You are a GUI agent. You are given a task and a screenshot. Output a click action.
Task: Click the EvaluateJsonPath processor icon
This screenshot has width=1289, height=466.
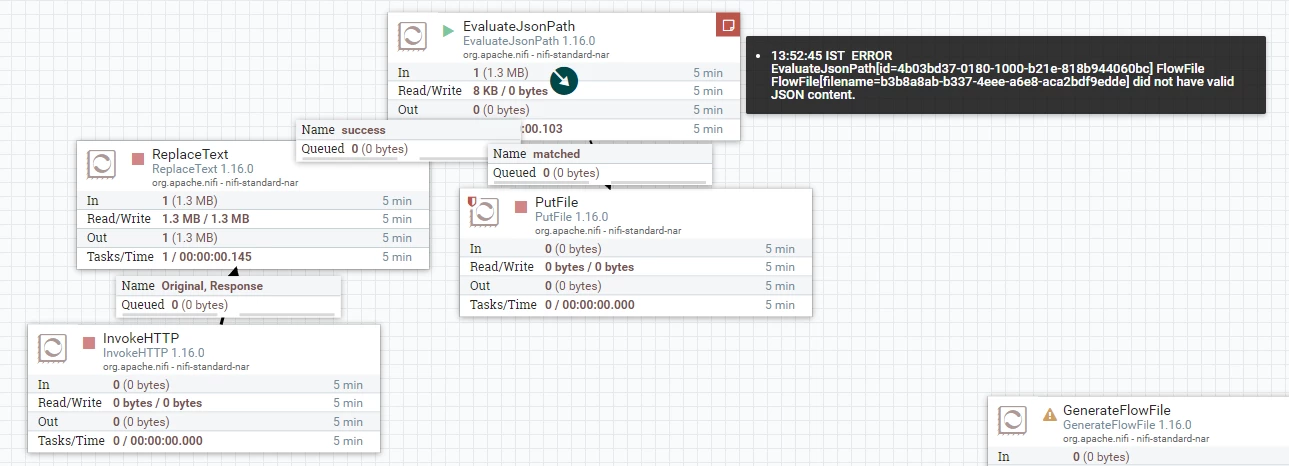point(413,38)
